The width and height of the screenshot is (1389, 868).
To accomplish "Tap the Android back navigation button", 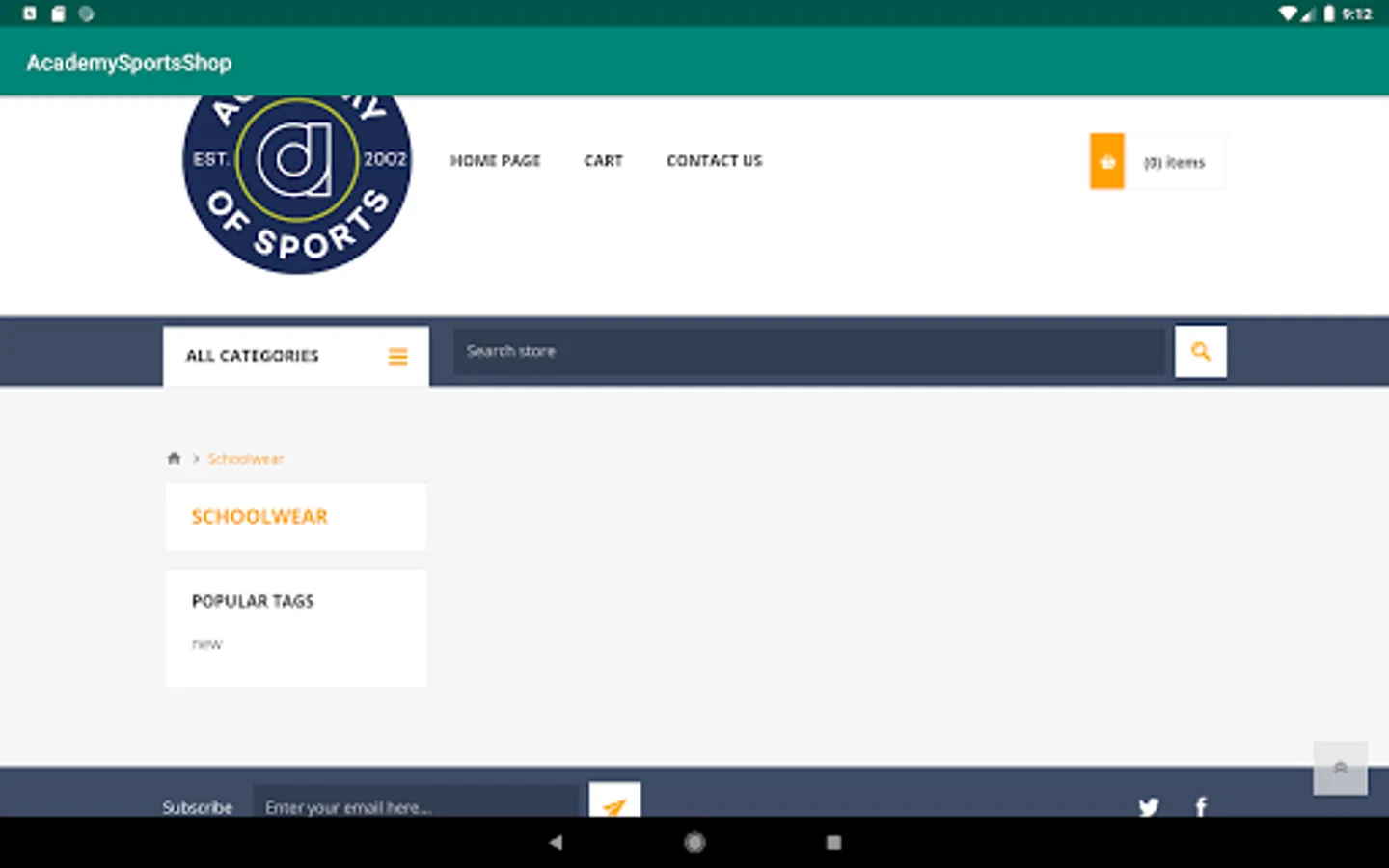I will point(556,842).
